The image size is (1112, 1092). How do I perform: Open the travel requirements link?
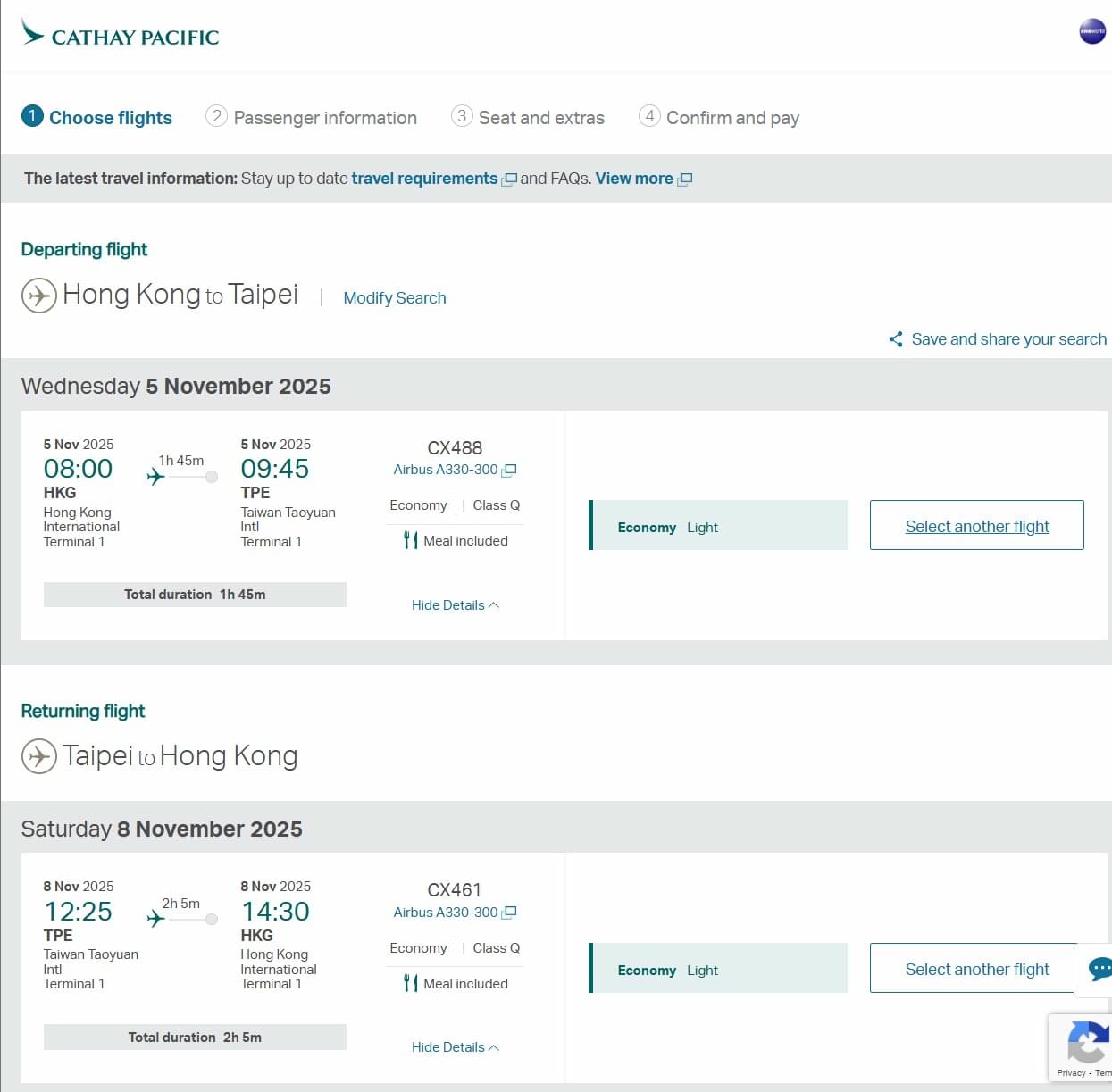click(x=424, y=179)
